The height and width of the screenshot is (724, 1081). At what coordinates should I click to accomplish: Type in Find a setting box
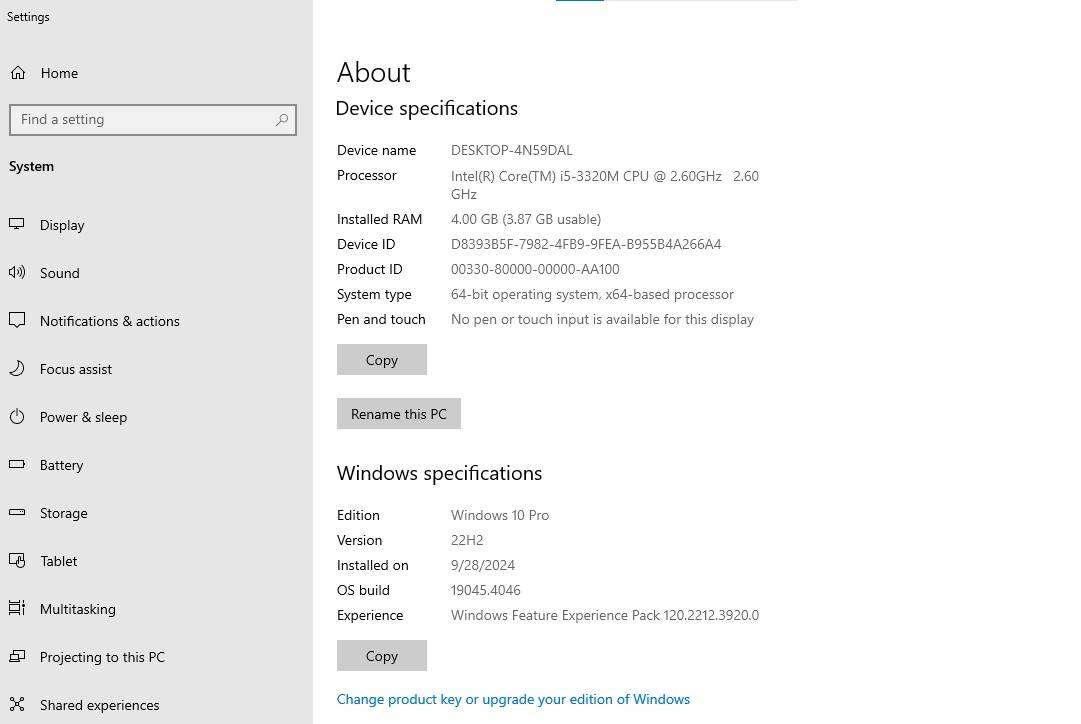[x=140, y=120]
